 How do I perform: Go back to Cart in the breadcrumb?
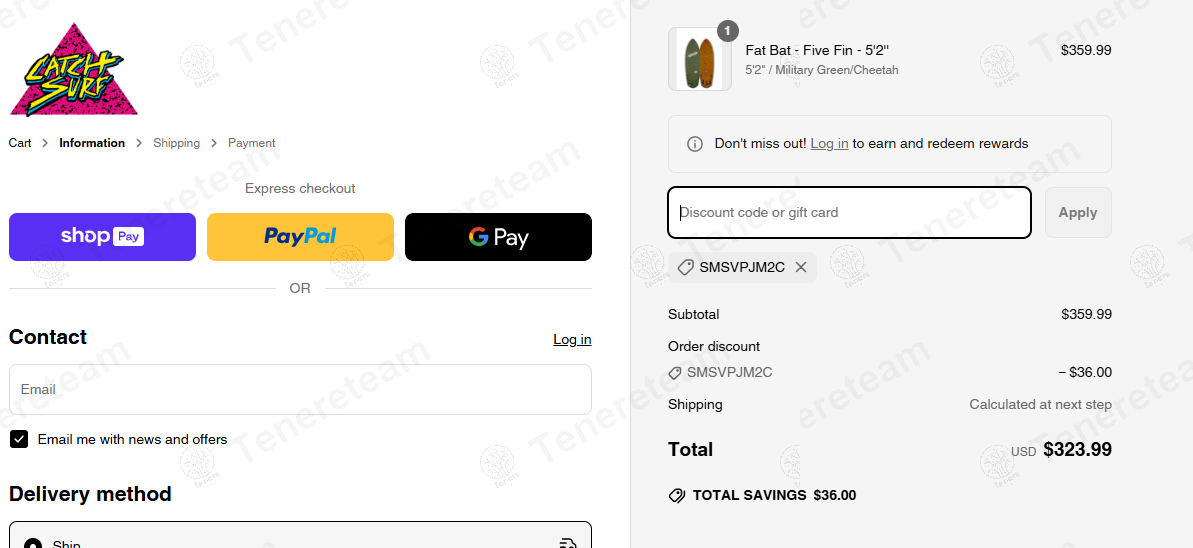[20, 143]
